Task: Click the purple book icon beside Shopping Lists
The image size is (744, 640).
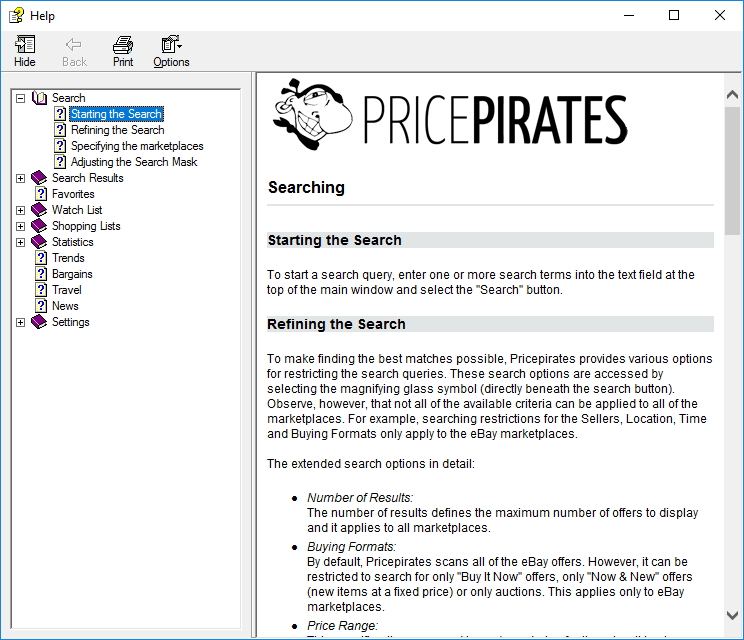Action: pyautogui.click(x=39, y=226)
